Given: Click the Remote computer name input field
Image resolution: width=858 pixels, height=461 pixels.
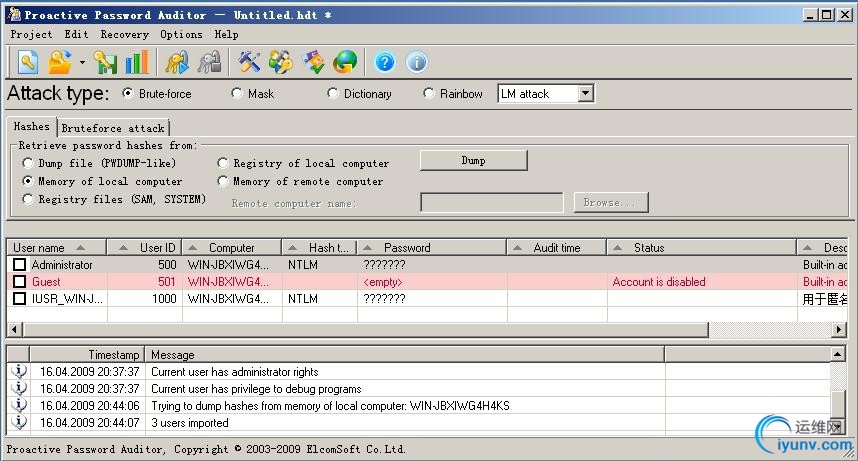Looking at the screenshot, I should [491, 203].
